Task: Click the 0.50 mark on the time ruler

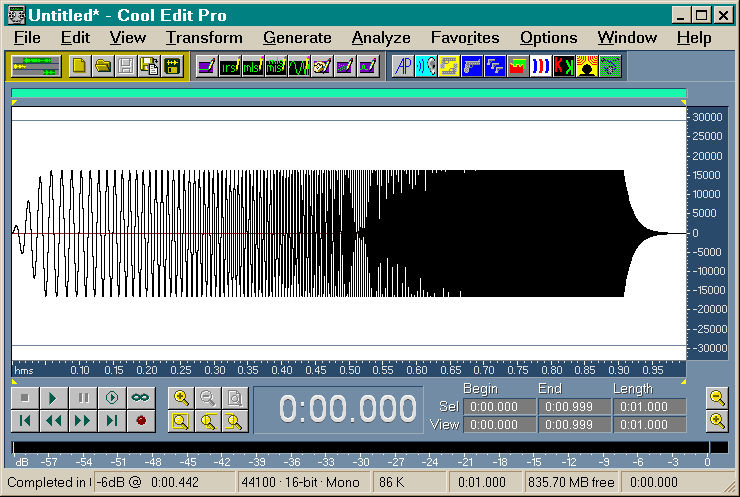Action: click(x=350, y=371)
